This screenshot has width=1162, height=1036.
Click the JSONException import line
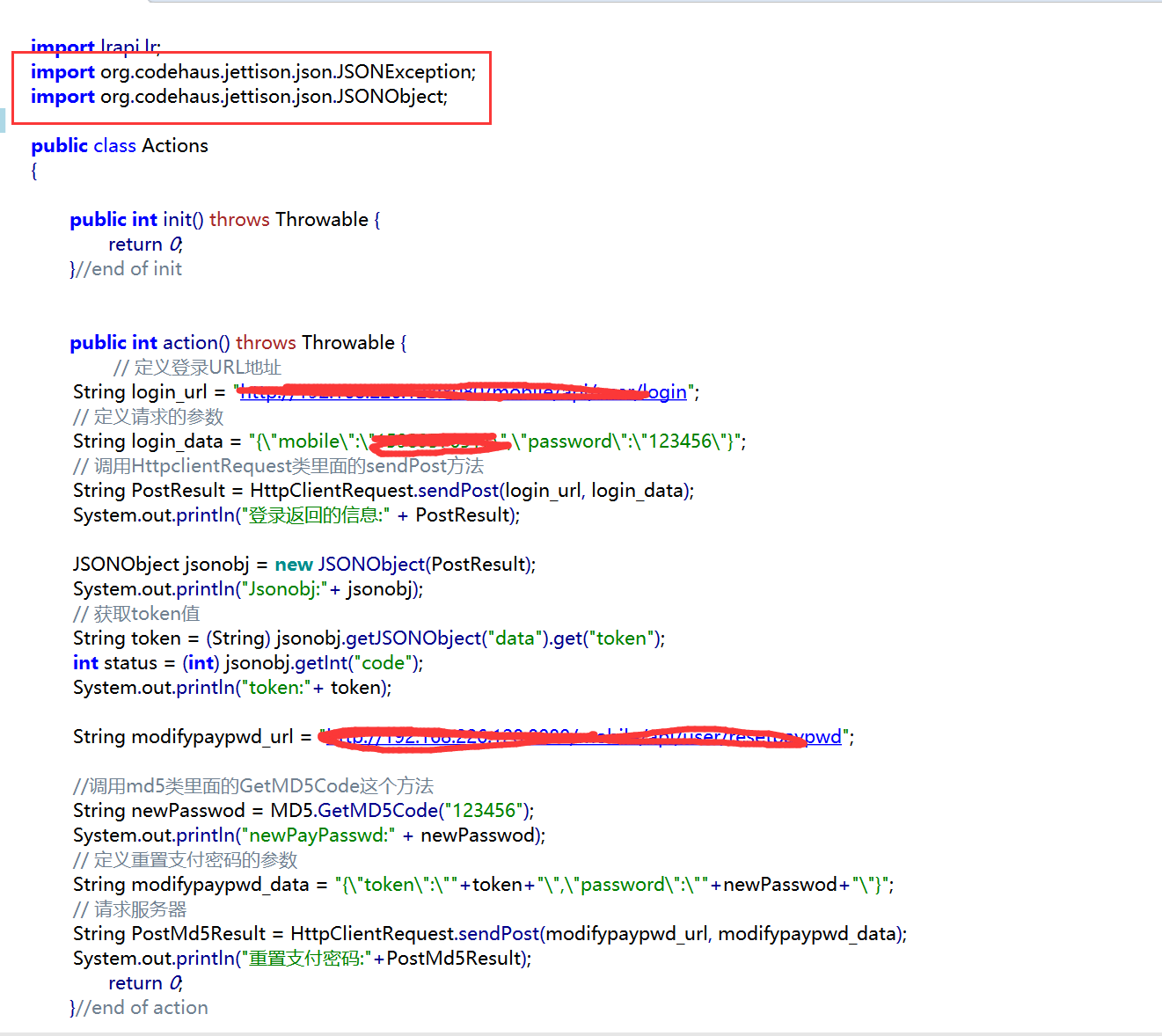point(253,72)
